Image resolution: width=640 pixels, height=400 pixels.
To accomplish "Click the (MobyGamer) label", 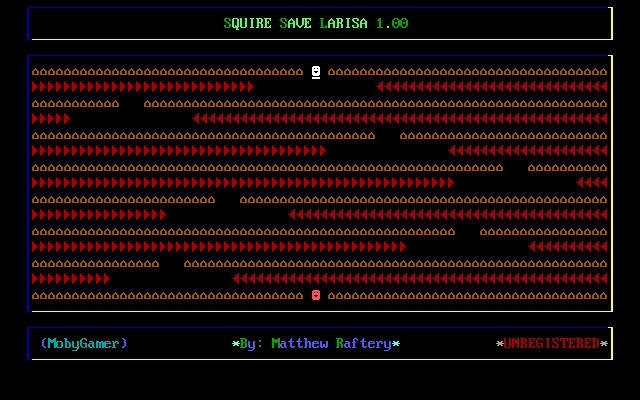I will coord(84,343).
